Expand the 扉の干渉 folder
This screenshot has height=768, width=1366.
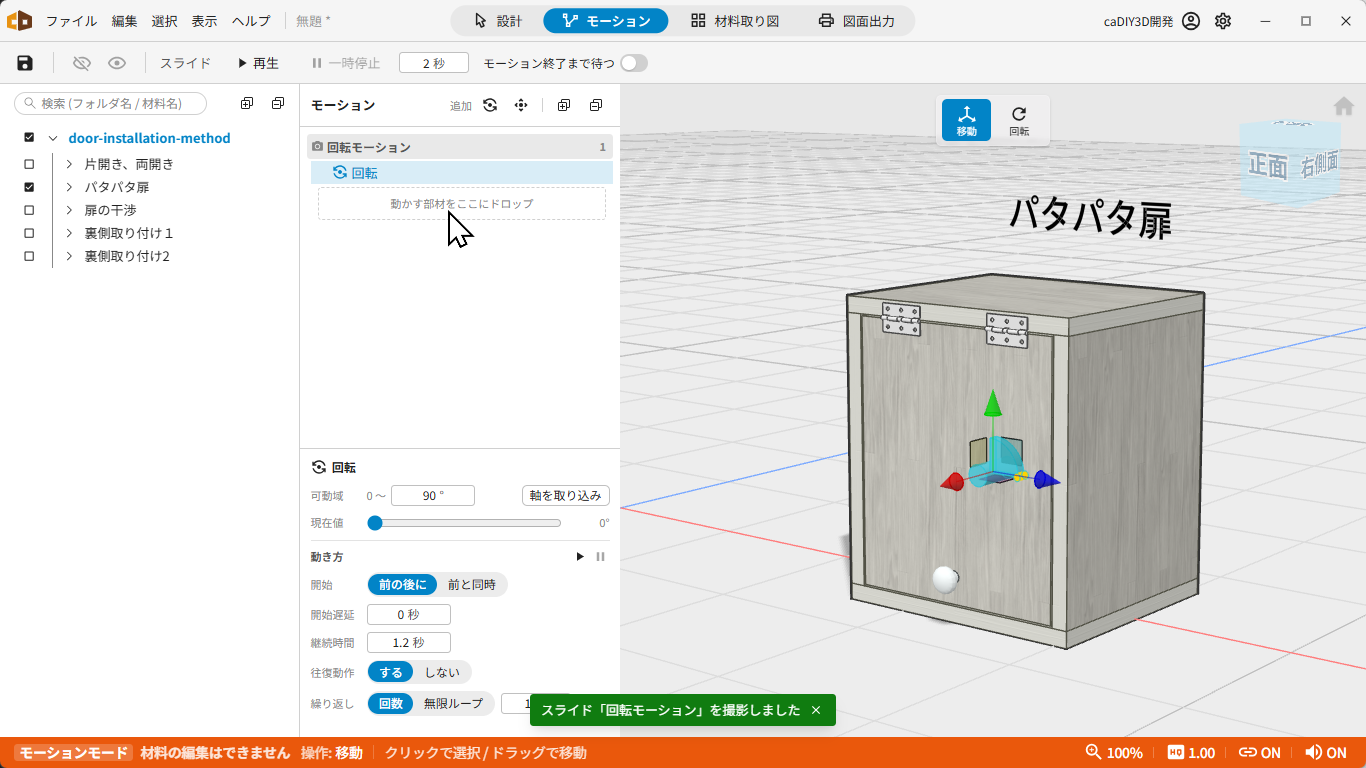click(69, 210)
